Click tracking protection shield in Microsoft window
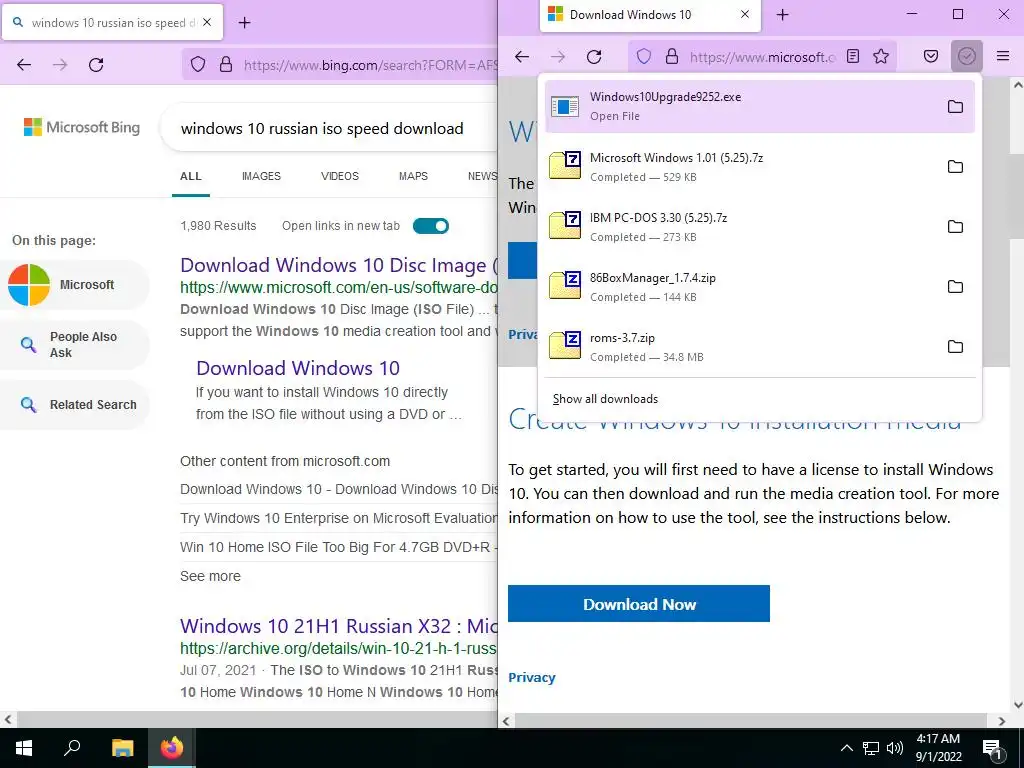1024x768 pixels. click(644, 57)
